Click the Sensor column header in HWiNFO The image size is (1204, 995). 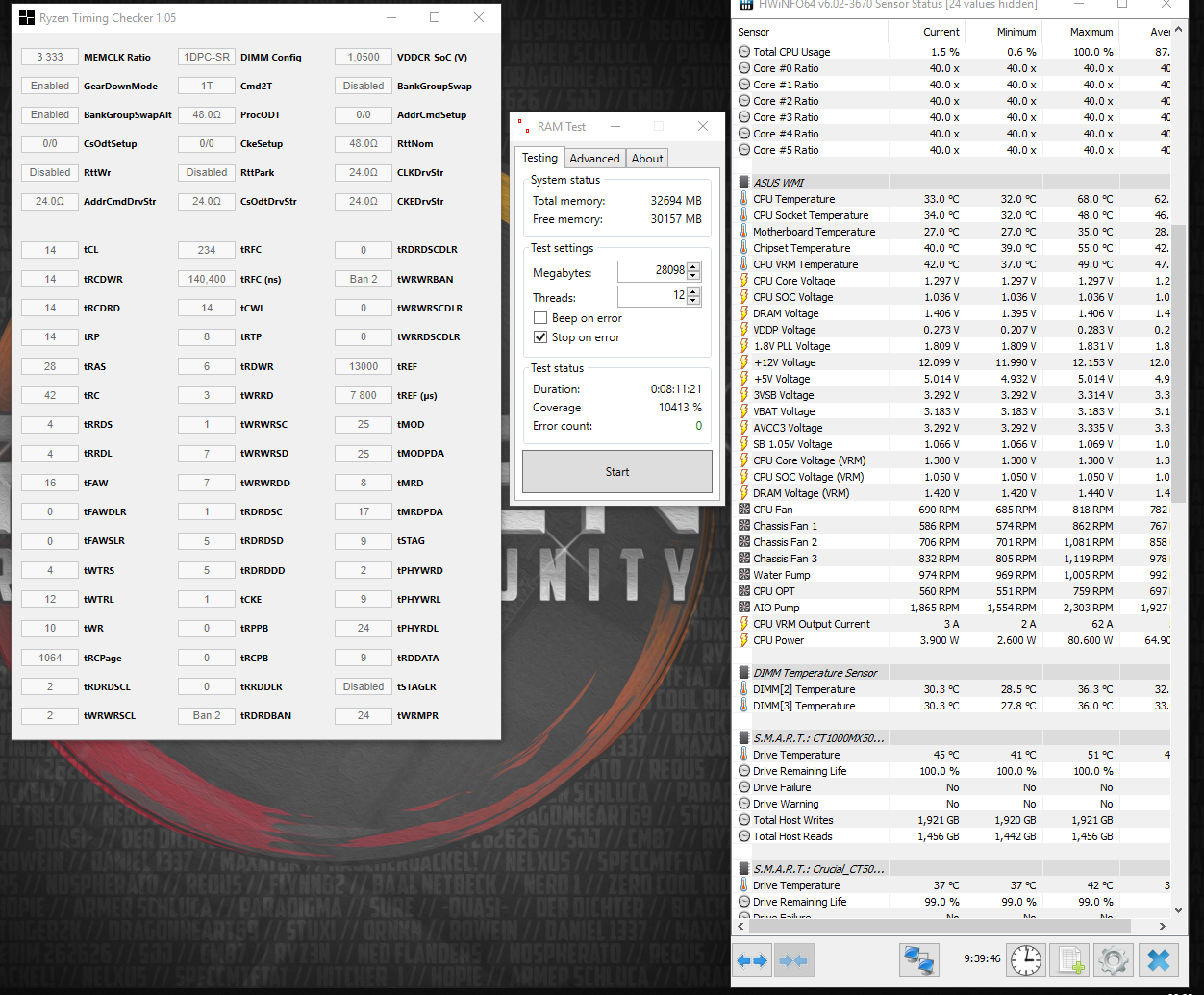(812, 32)
